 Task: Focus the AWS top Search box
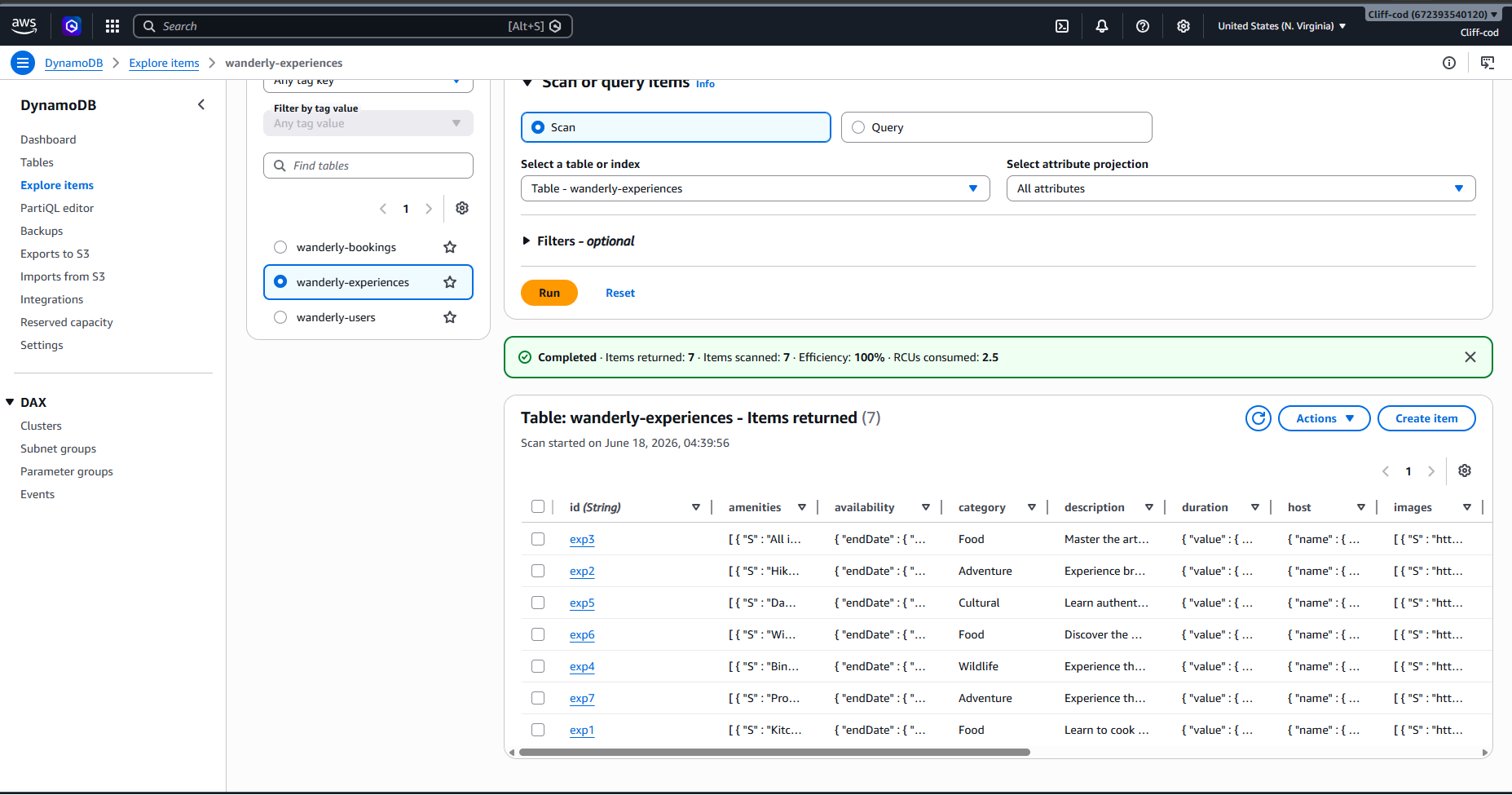tap(352, 26)
